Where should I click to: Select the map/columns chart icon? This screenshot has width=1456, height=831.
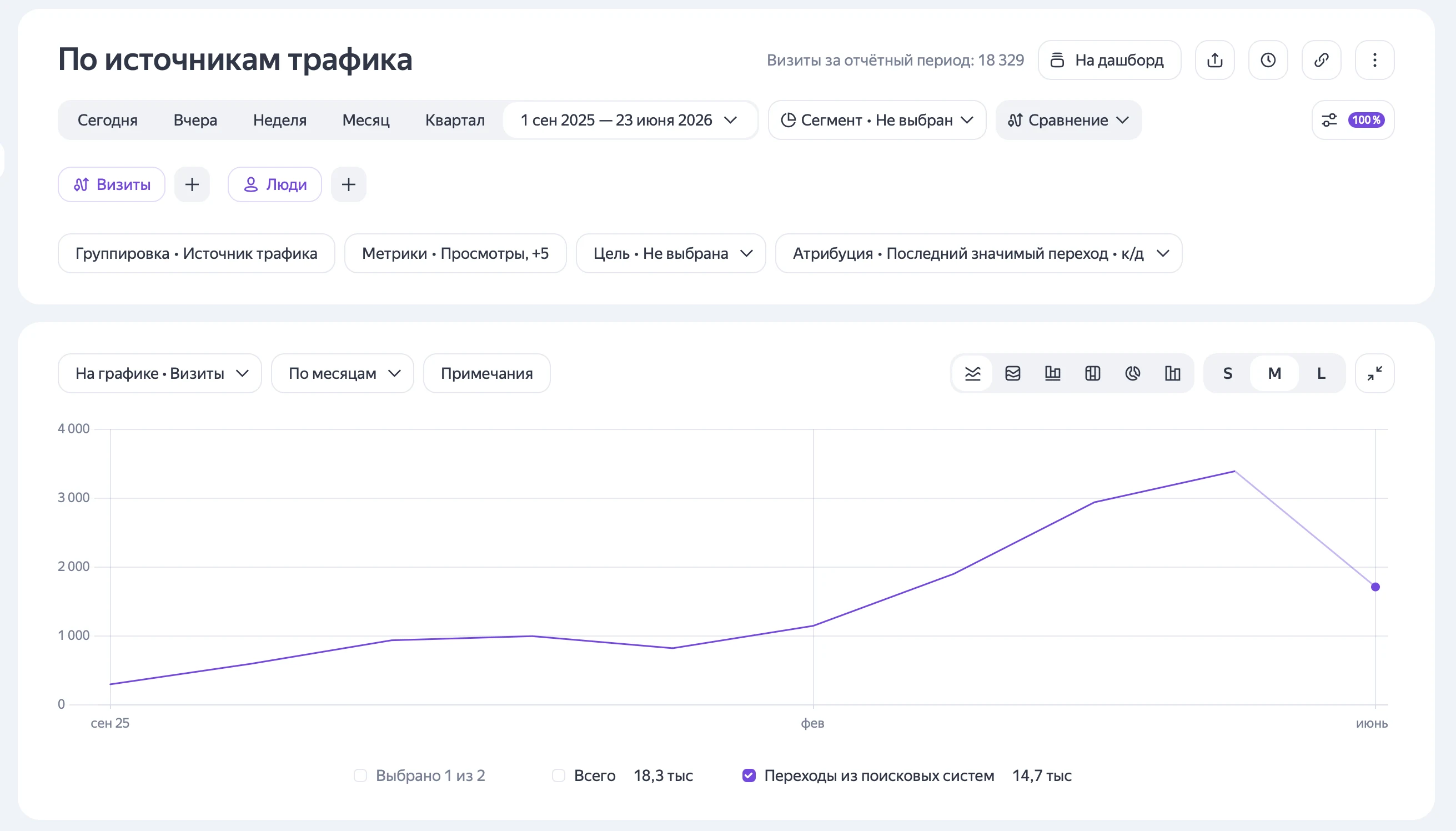[x=1093, y=373]
